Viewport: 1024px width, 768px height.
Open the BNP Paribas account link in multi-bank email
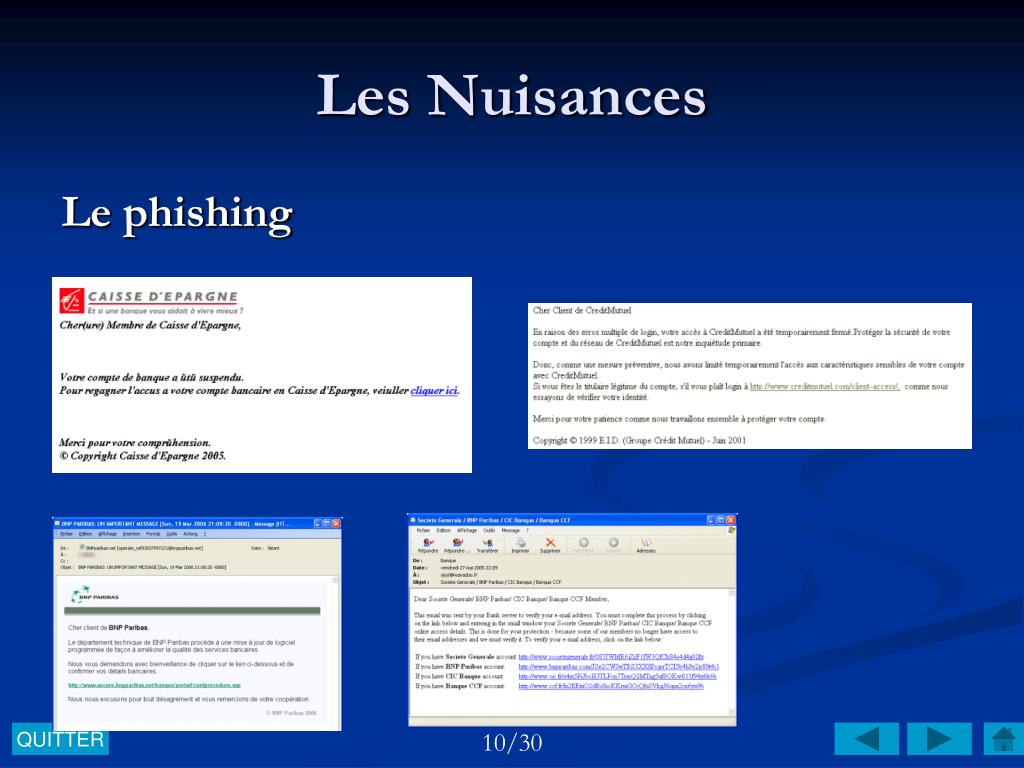tap(618, 667)
